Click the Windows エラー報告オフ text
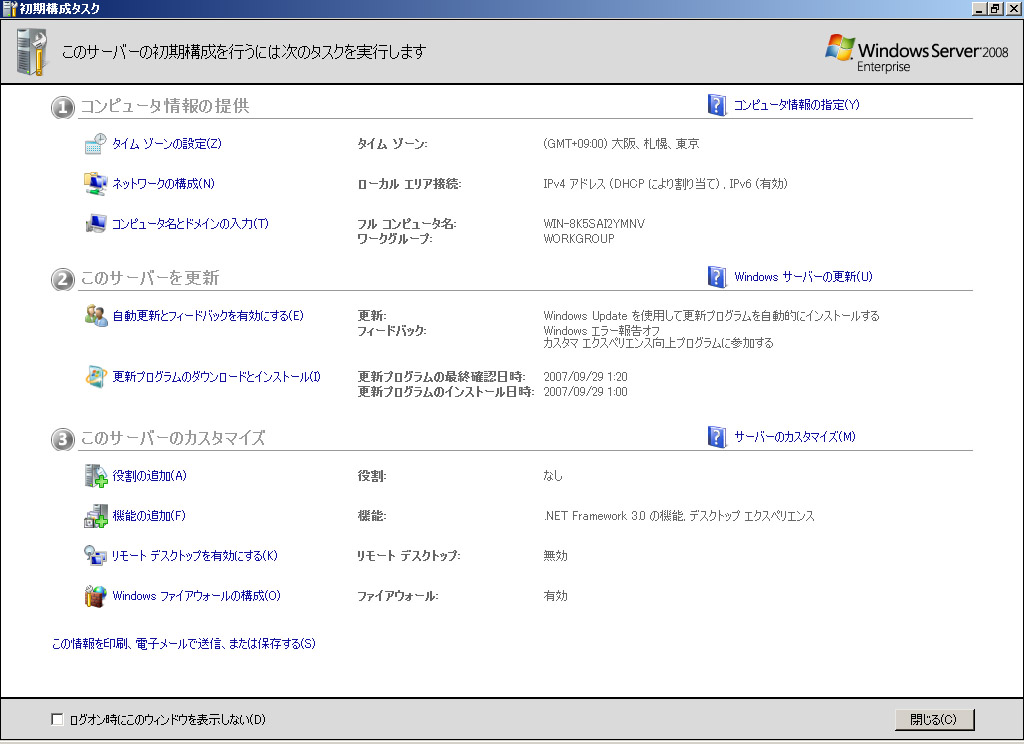The height and width of the screenshot is (744, 1024). [x=601, y=331]
